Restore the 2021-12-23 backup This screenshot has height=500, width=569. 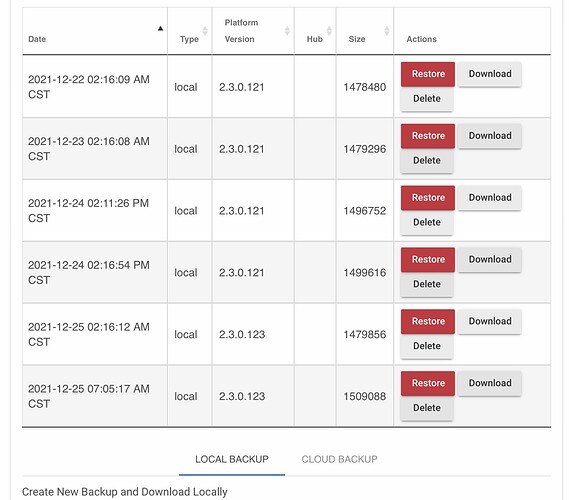(428, 136)
